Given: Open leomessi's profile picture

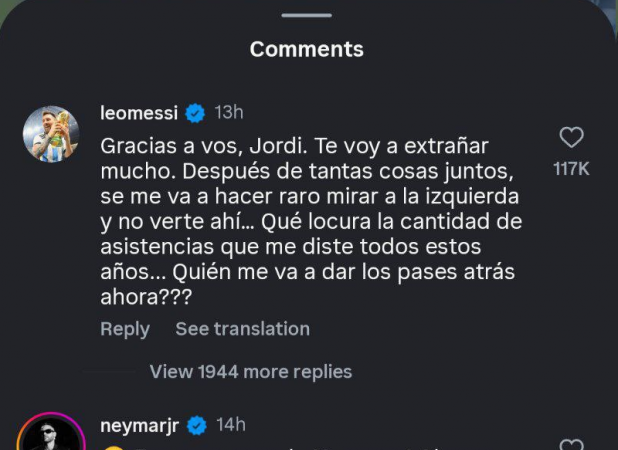Looking at the screenshot, I should (50, 134).
